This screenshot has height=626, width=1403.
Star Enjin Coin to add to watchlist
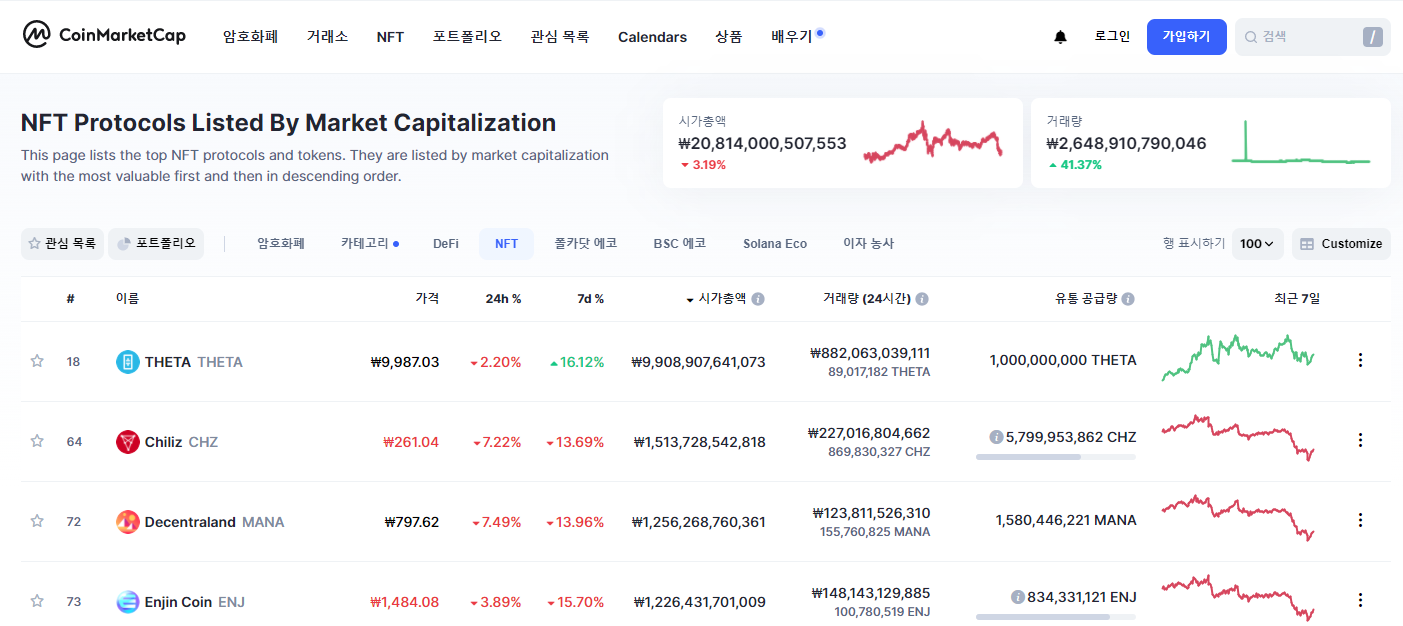pyautogui.click(x=37, y=601)
